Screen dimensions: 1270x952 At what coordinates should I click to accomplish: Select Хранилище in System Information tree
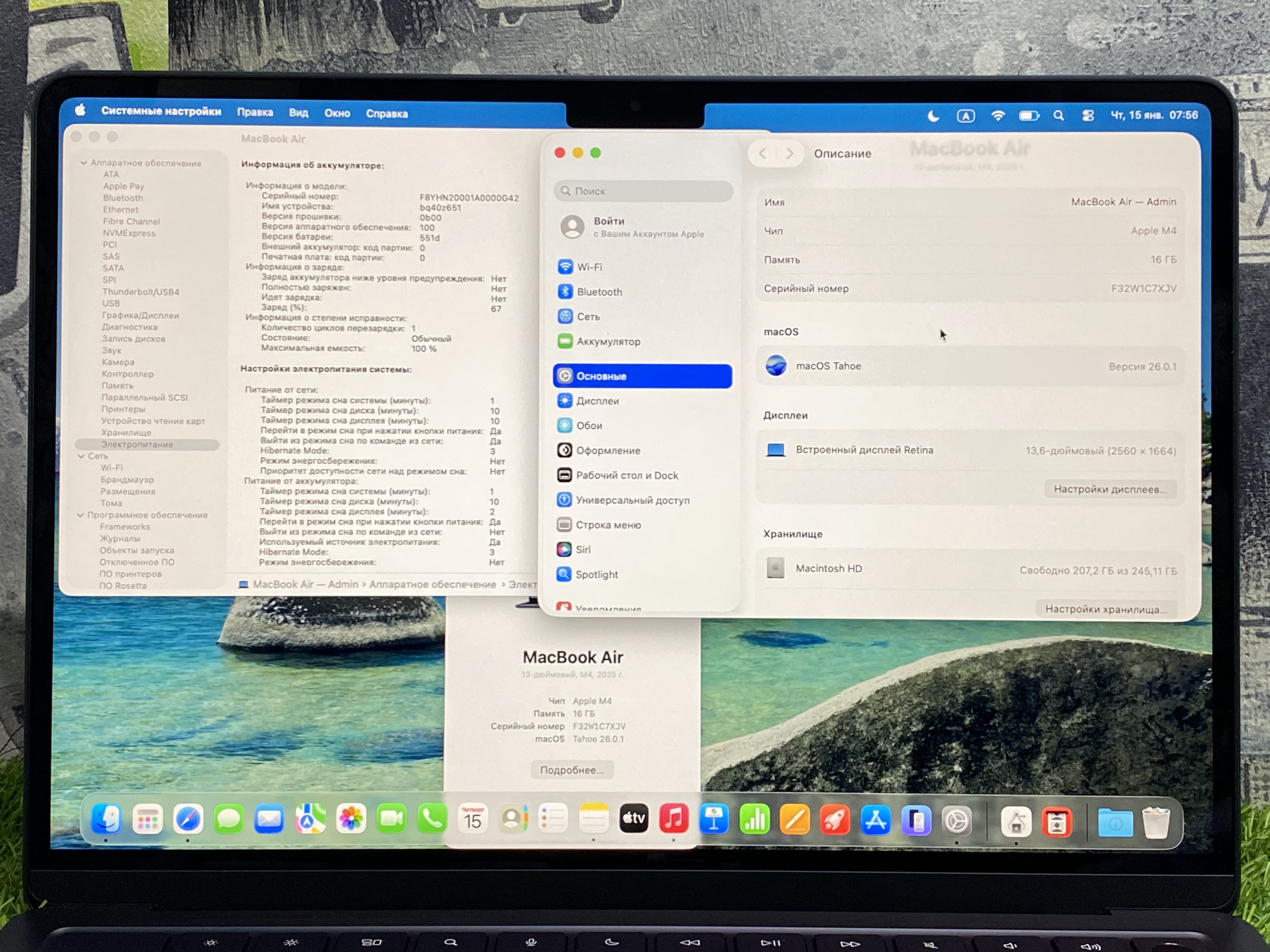click(126, 433)
